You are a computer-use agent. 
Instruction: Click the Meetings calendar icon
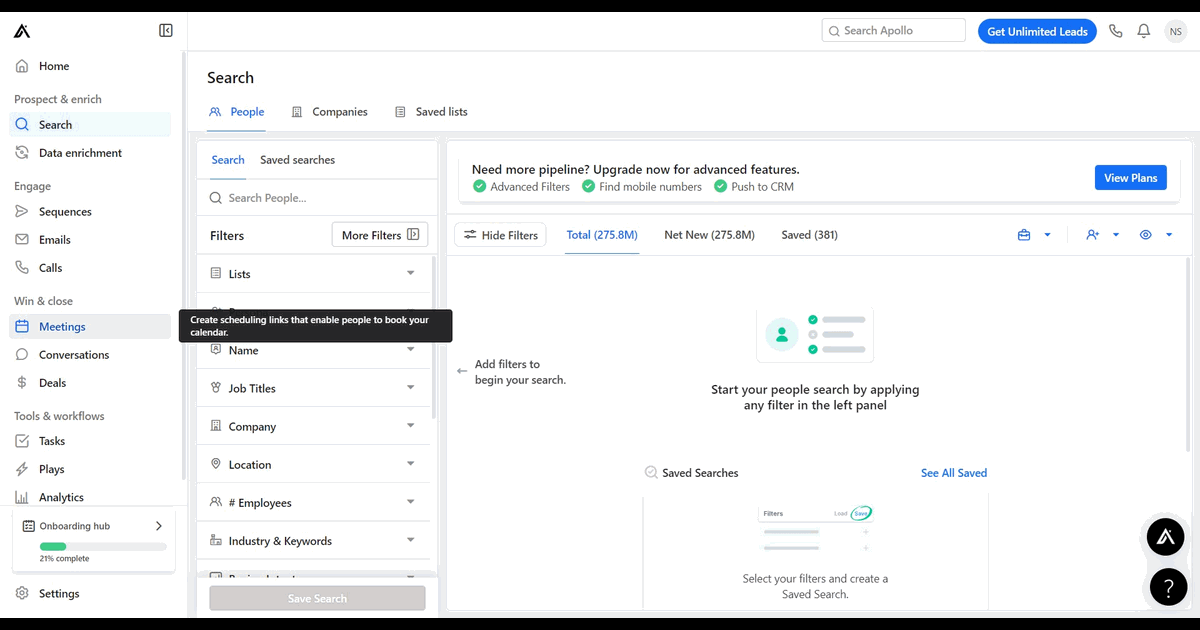tap(22, 327)
